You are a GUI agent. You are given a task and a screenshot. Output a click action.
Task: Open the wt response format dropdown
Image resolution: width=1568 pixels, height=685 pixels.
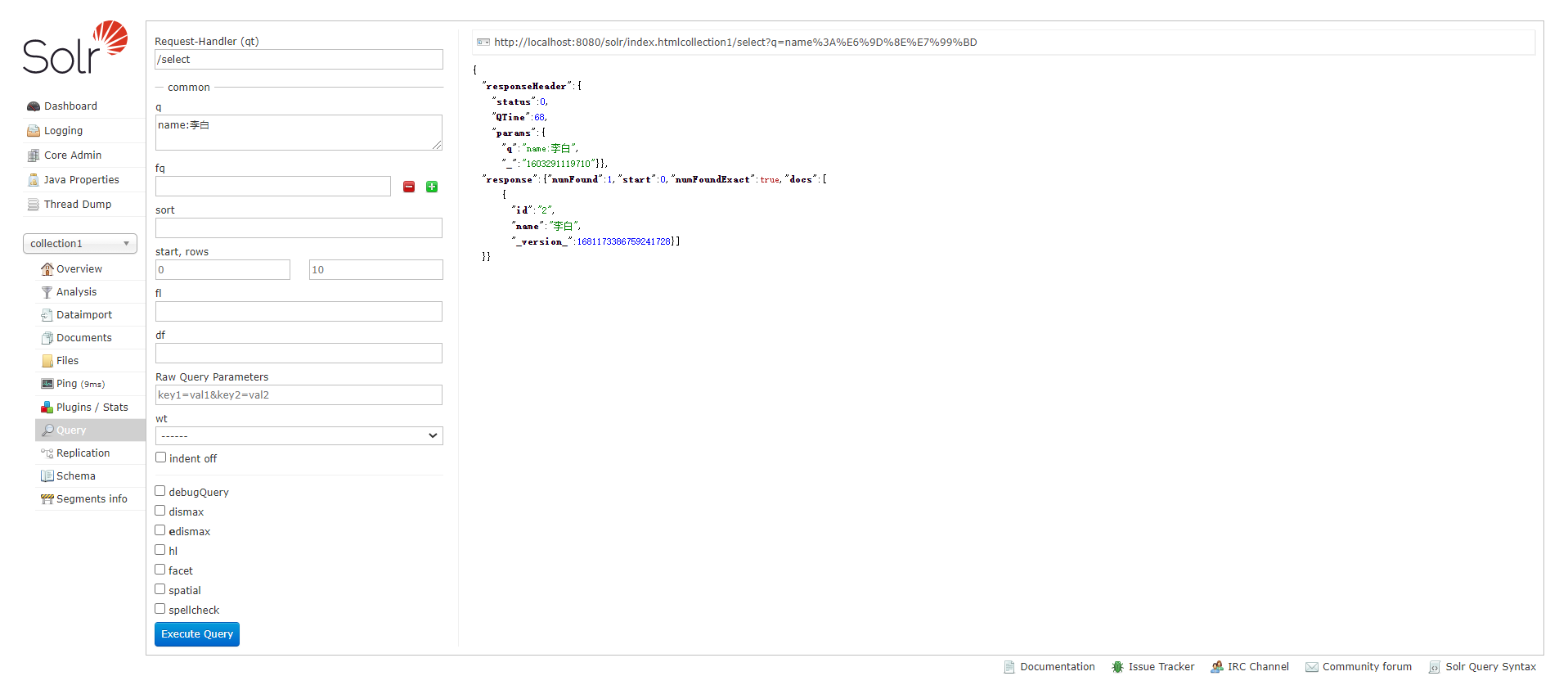click(299, 436)
